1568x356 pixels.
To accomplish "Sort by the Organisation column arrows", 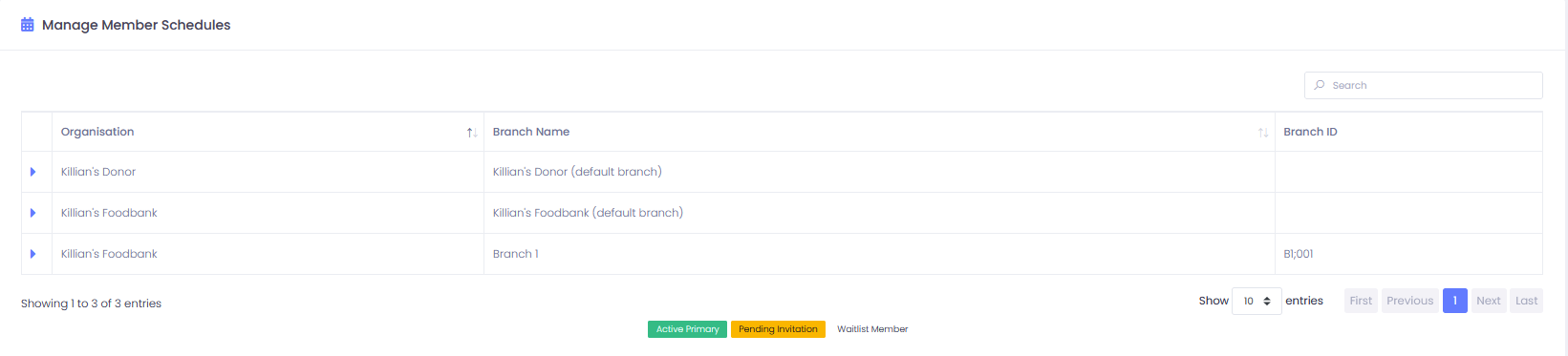I will [472, 133].
